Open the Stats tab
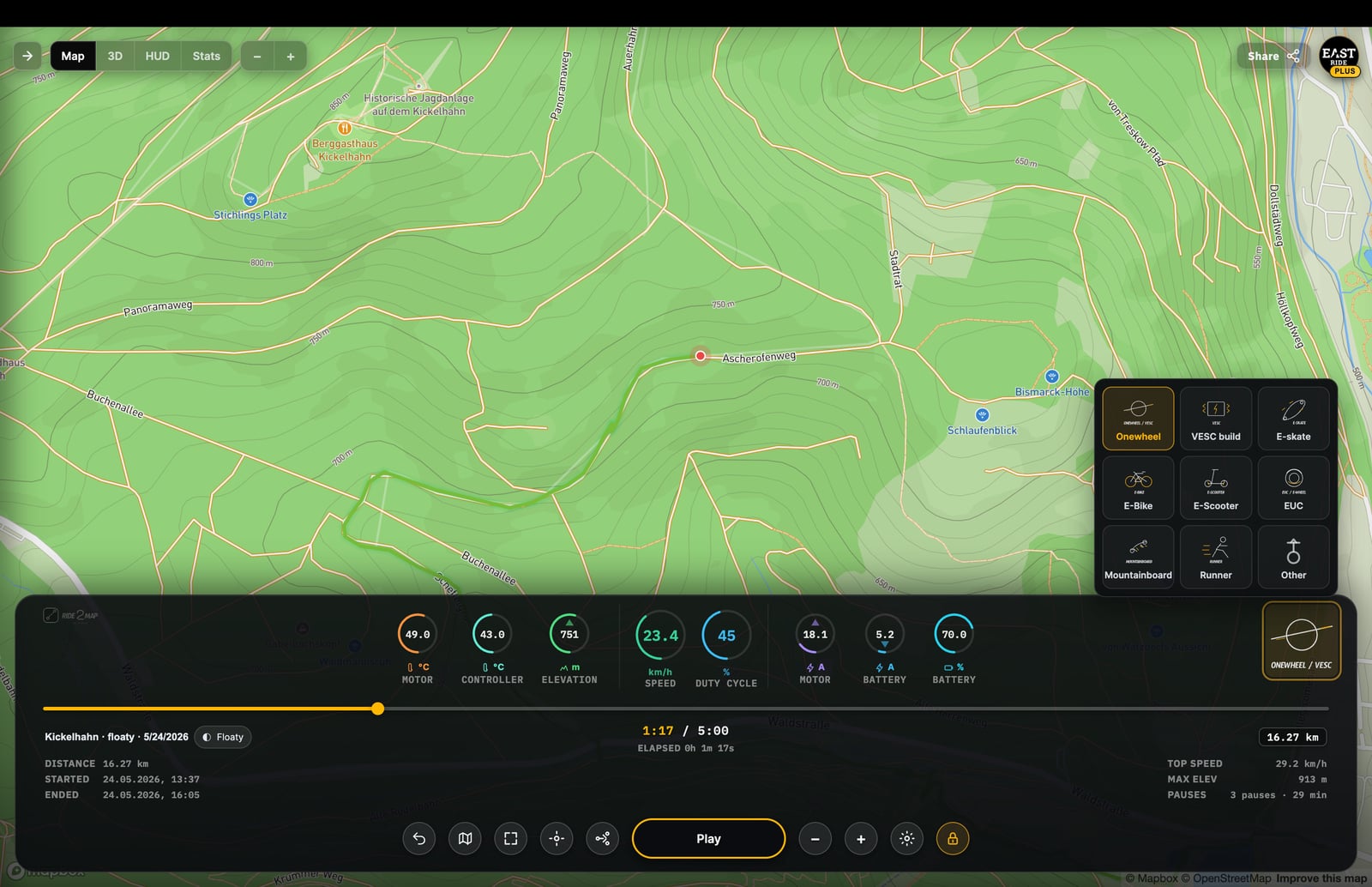Image resolution: width=1372 pixels, height=887 pixels. [207, 56]
